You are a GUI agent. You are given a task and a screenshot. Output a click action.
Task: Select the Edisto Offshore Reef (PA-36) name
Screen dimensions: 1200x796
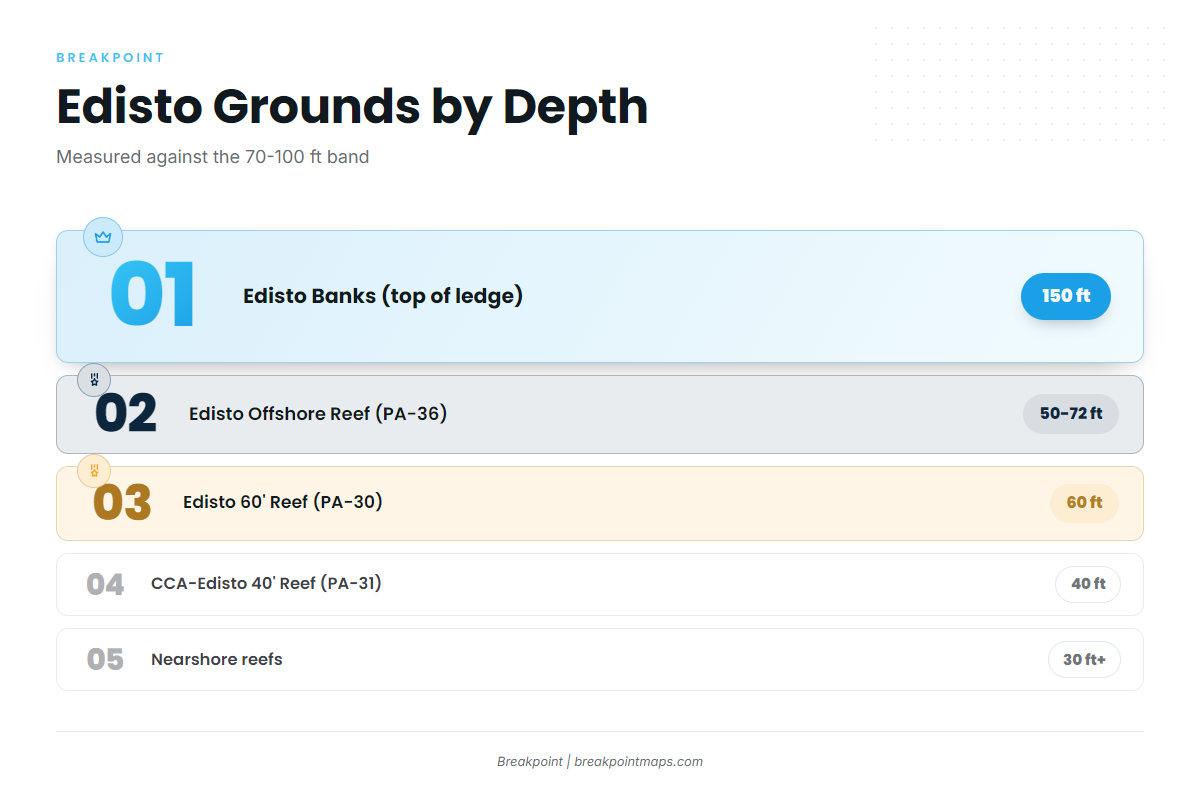coord(318,414)
